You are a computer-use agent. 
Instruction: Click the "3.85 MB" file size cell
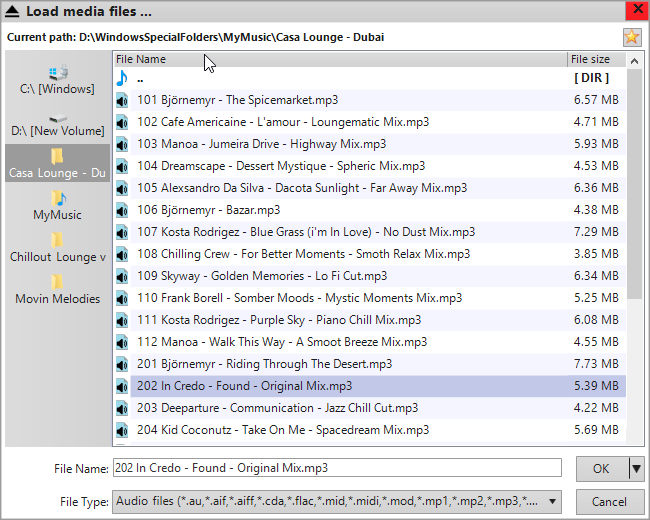(x=596, y=254)
